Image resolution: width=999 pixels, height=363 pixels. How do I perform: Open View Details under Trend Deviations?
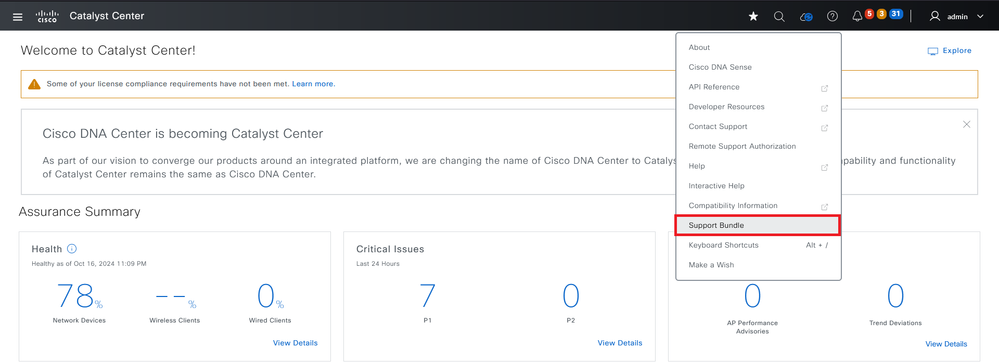point(946,344)
